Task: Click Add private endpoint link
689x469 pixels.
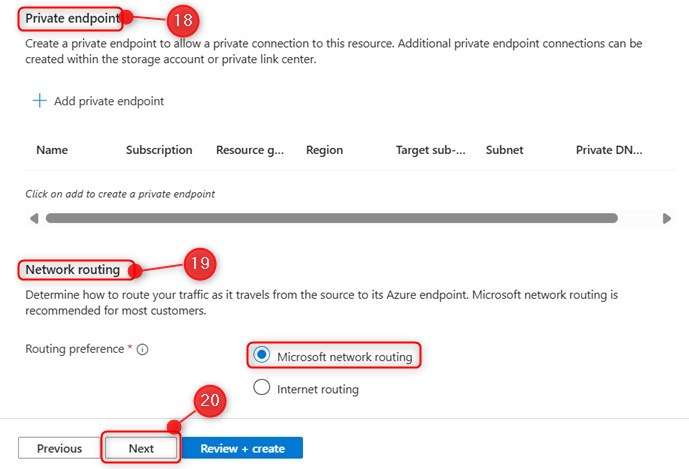Action: coord(109,101)
